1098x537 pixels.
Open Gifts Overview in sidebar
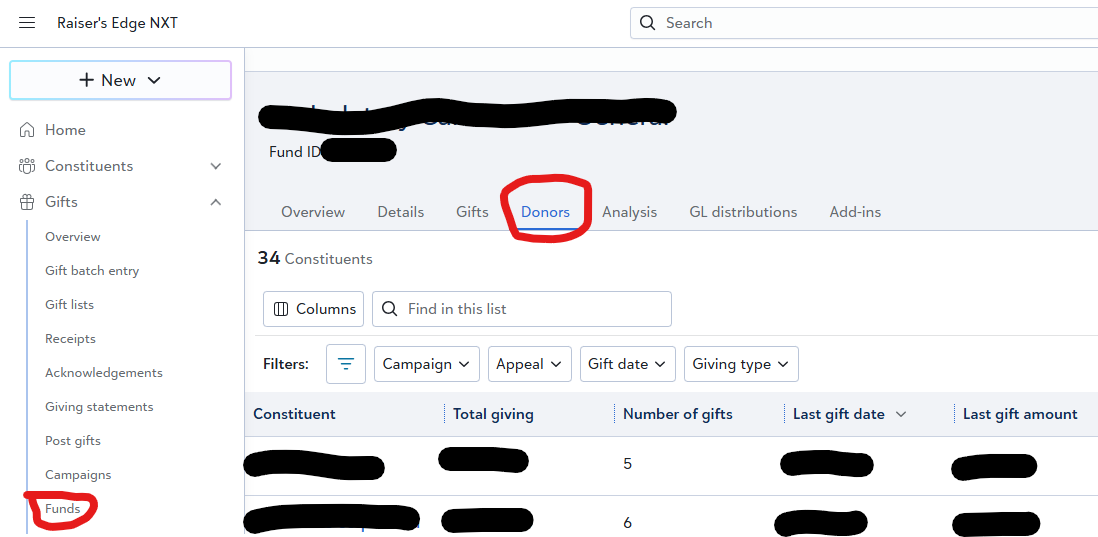(73, 237)
